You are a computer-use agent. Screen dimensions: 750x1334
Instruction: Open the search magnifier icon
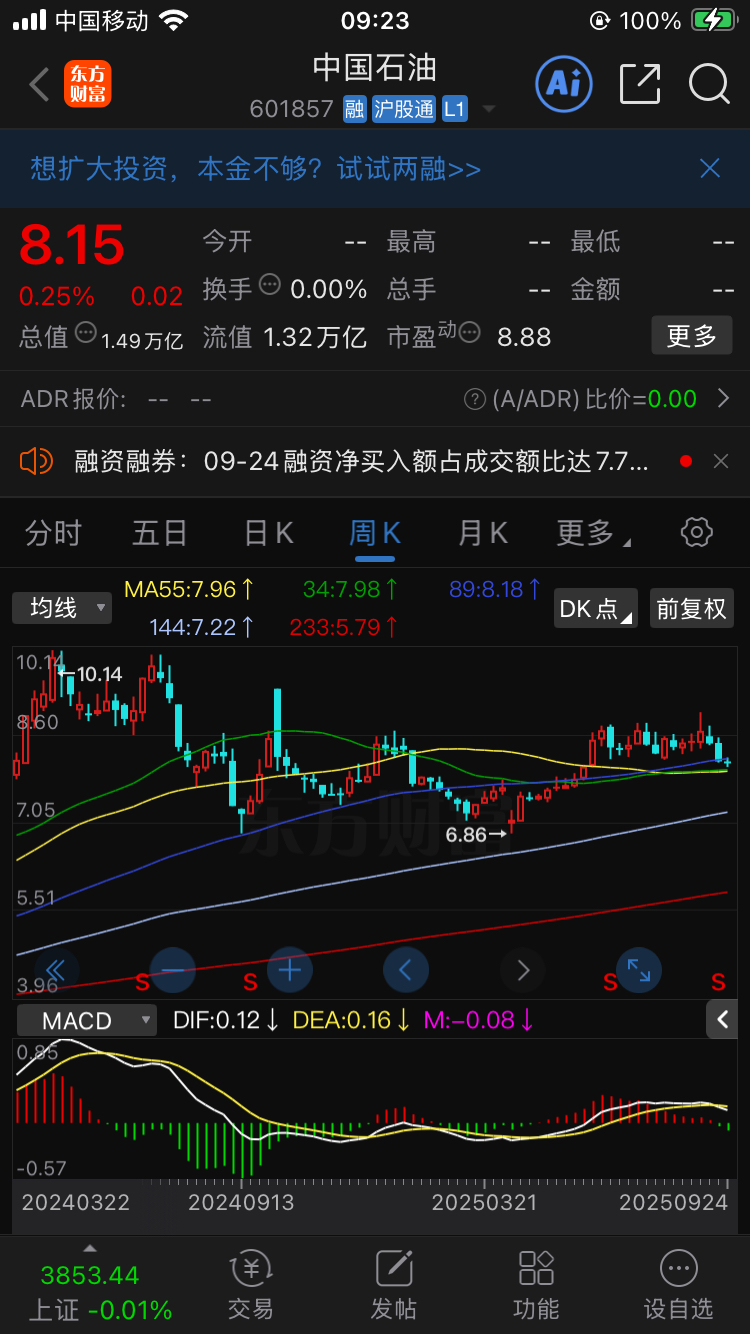coord(709,84)
